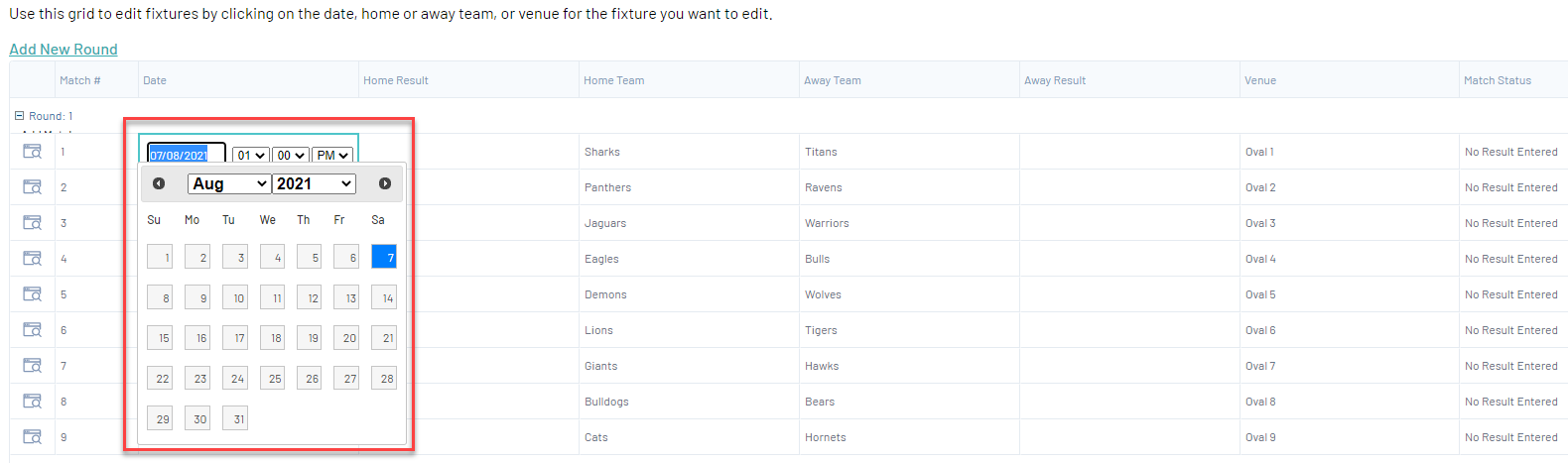Click the Venue column header
This screenshot has height=463, width=1568.
click(x=1260, y=80)
